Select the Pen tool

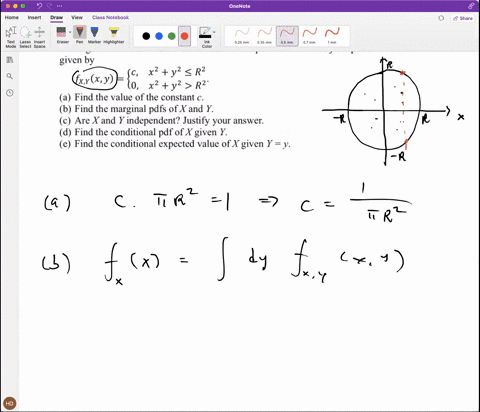80,35
